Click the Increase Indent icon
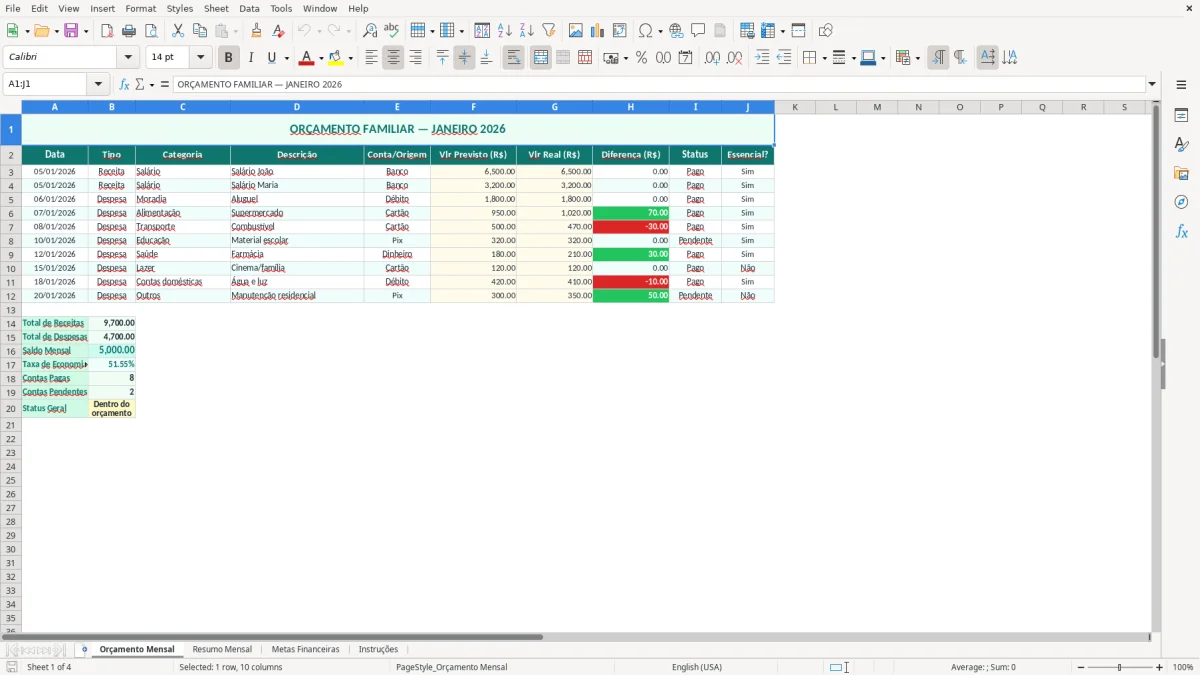This screenshot has width=1200, height=675. tap(762, 58)
